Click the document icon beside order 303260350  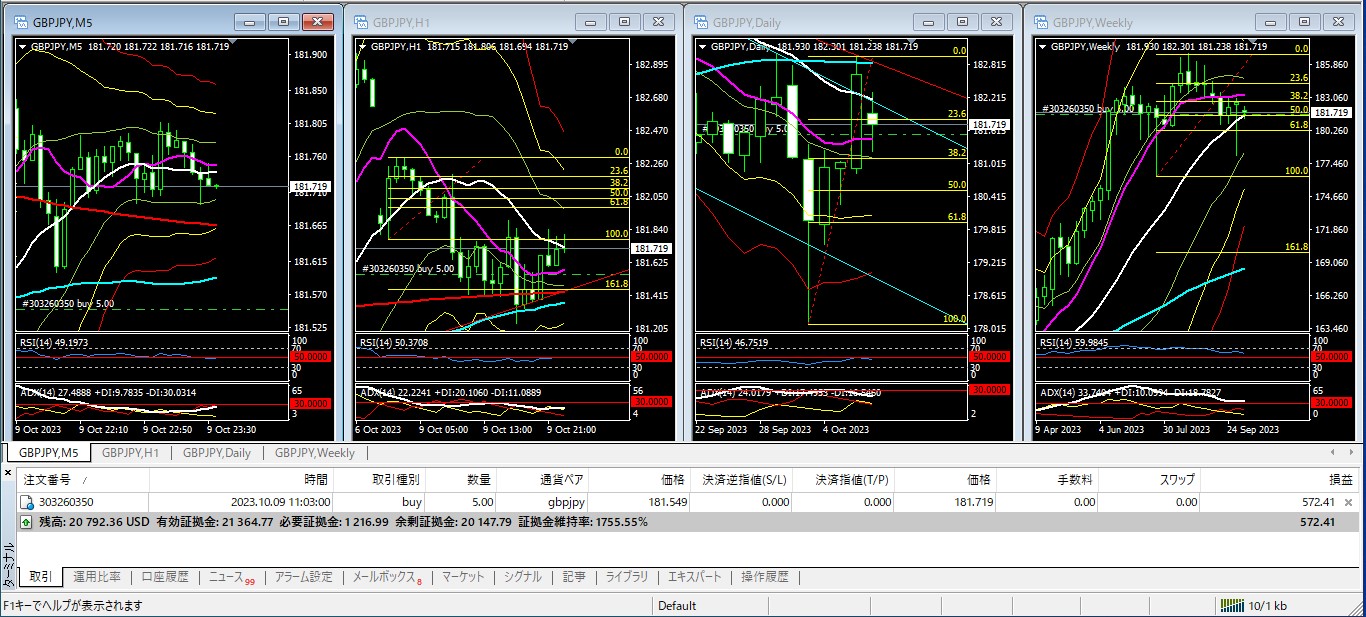pyautogui.click(x=26, y=502)
